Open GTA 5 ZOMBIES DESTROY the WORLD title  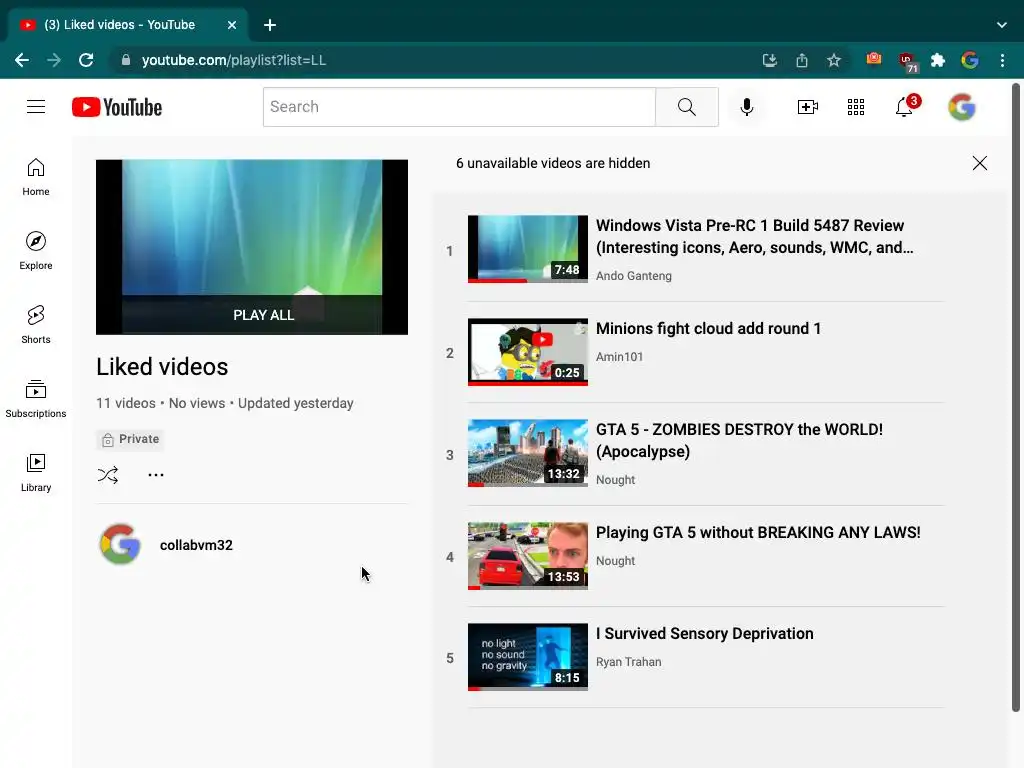pos(739,440)
